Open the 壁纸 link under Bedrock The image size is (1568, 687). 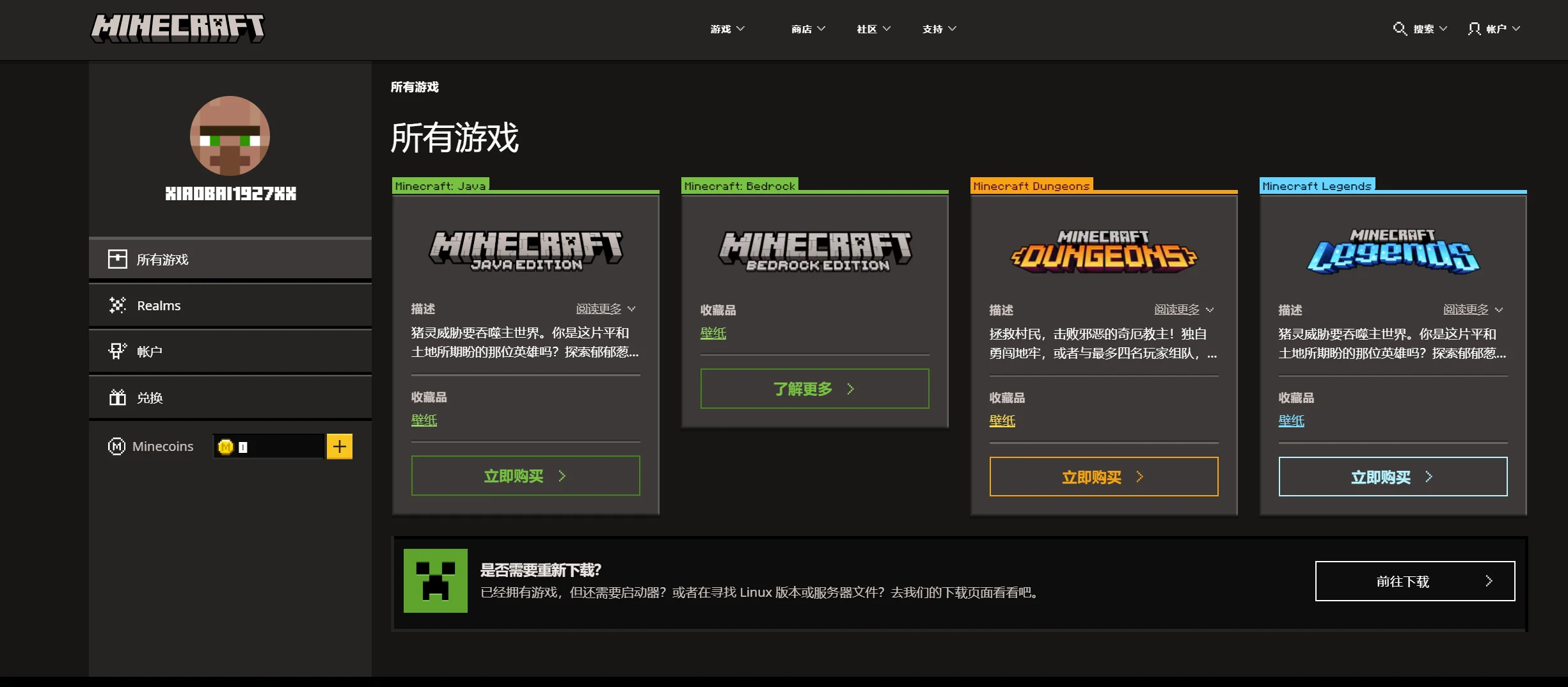pos(713,333)
